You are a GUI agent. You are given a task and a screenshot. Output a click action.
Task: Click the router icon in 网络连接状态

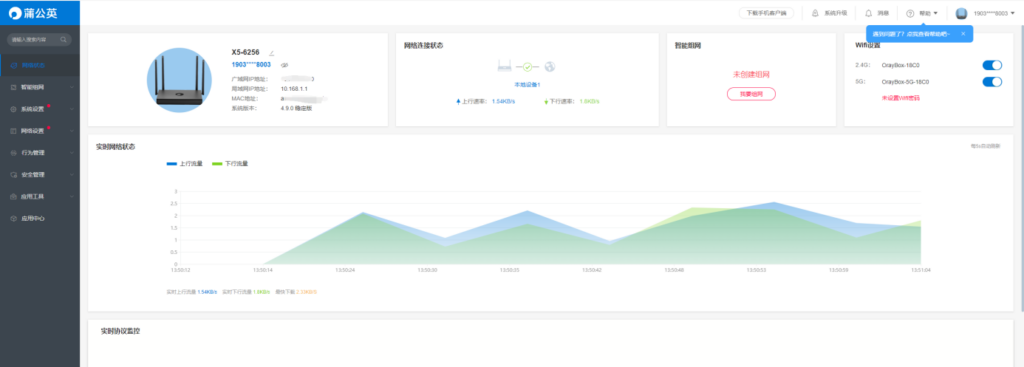(505, 67)
